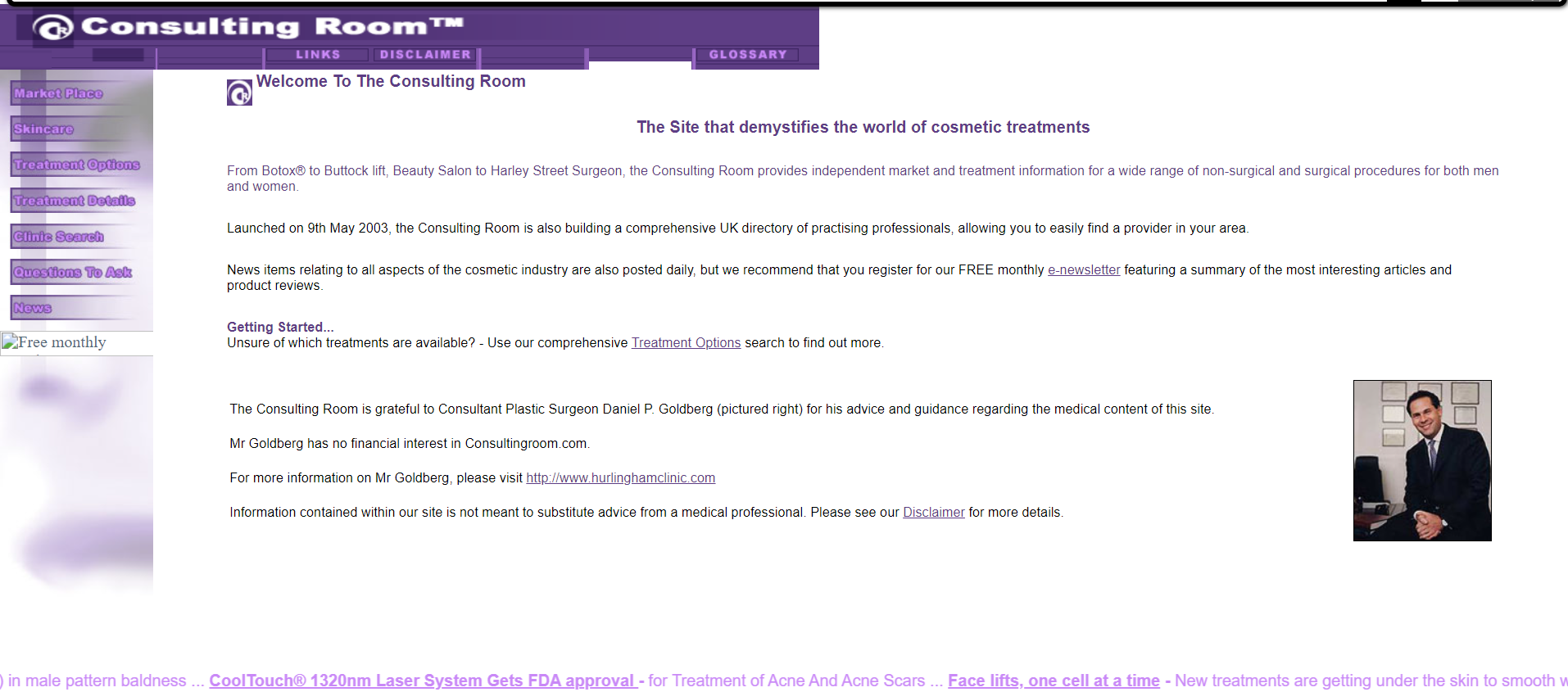Click the small logo icon beside Welcome heading
The width and height of the screenshot is (1568, 692).
click(239, 93)
